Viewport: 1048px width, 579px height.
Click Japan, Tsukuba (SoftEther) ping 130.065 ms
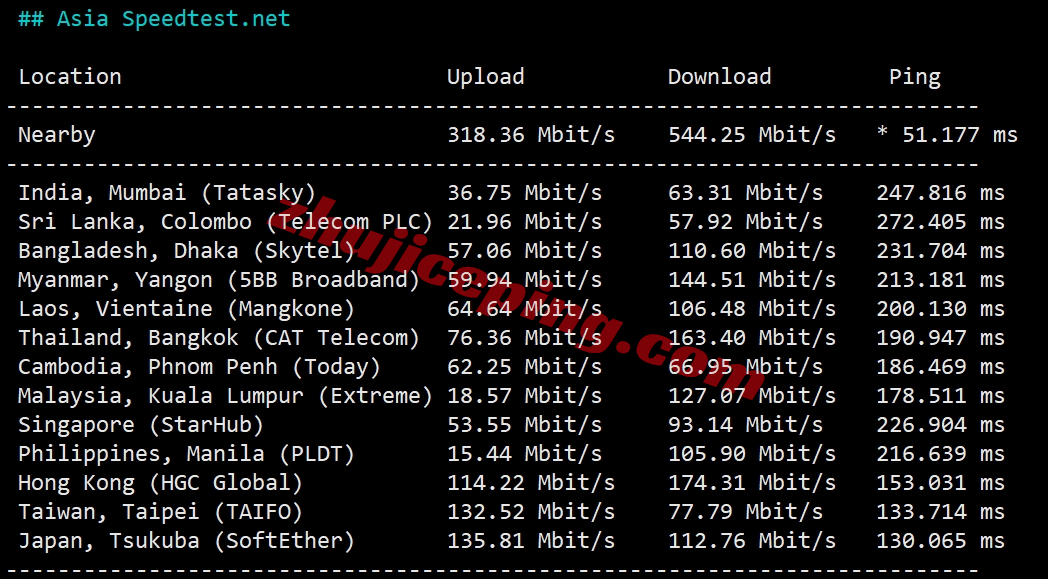940,541
